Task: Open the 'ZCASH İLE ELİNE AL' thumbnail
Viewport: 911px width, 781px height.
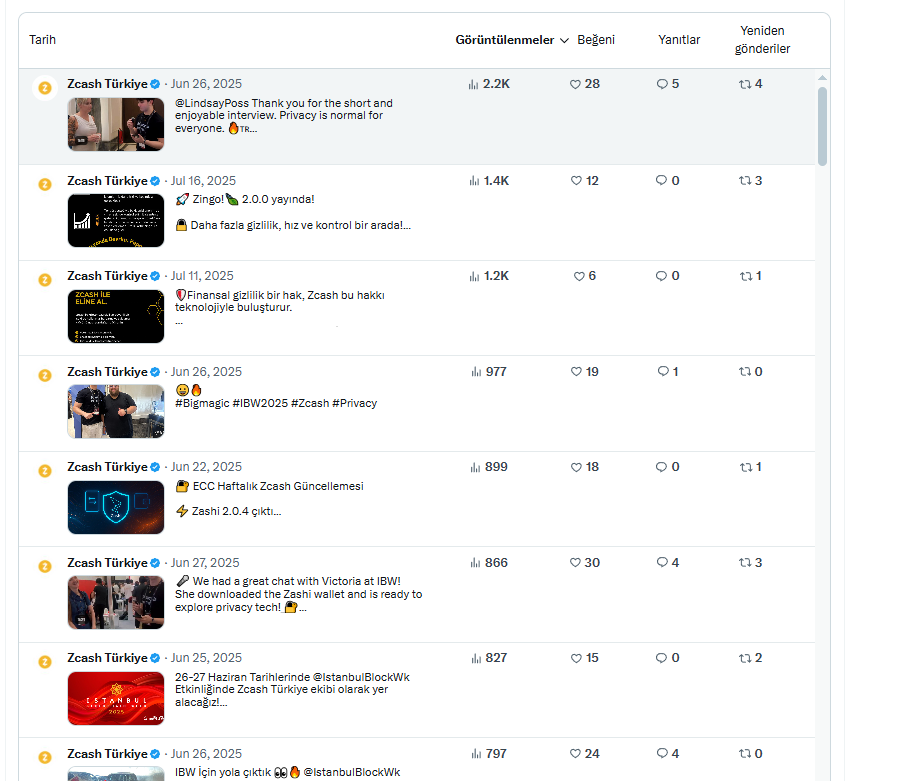Action: tap(116, 317)
